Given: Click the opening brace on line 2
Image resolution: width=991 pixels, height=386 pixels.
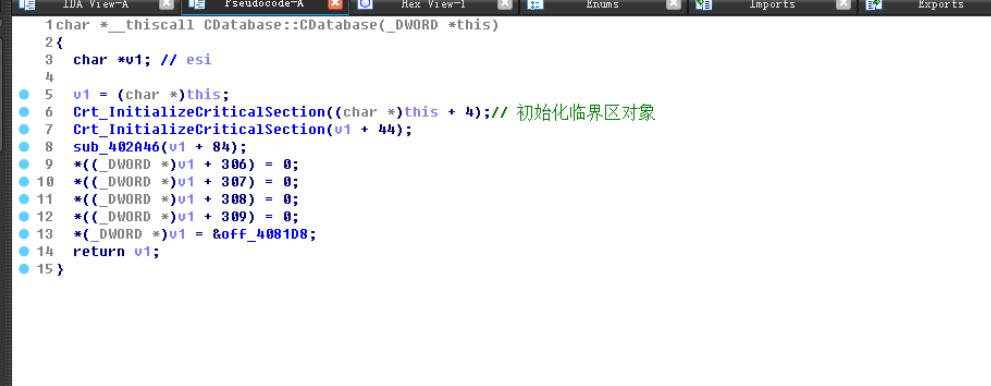Looking at the screenshot, I should (x=59, y=43).
